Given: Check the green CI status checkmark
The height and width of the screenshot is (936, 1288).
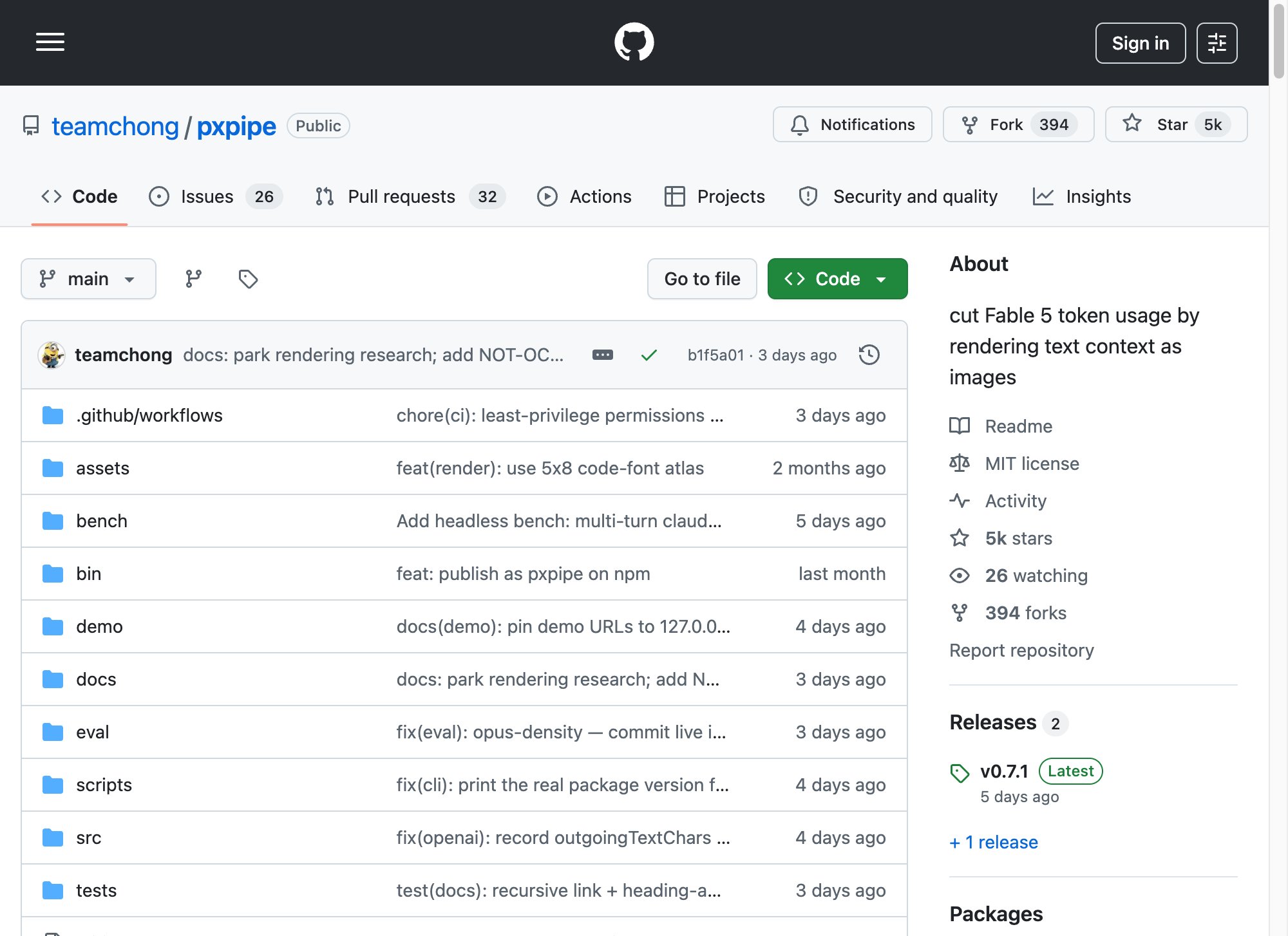Looking at the screenshot, I should pos(649,355).
